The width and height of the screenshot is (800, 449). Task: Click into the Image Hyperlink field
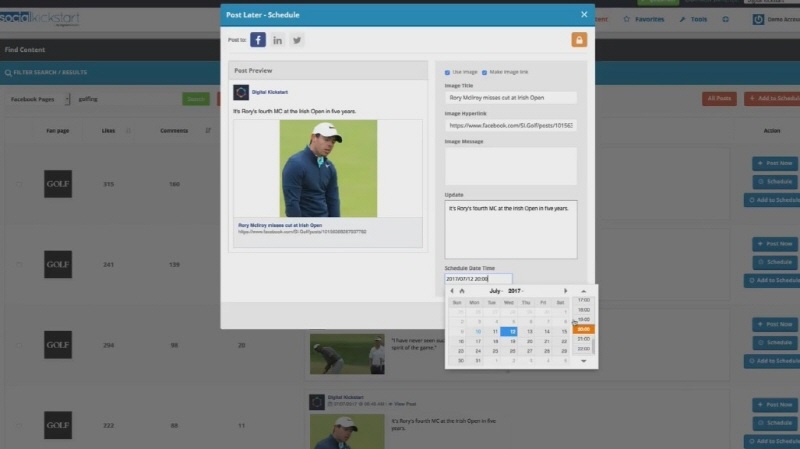511,126
